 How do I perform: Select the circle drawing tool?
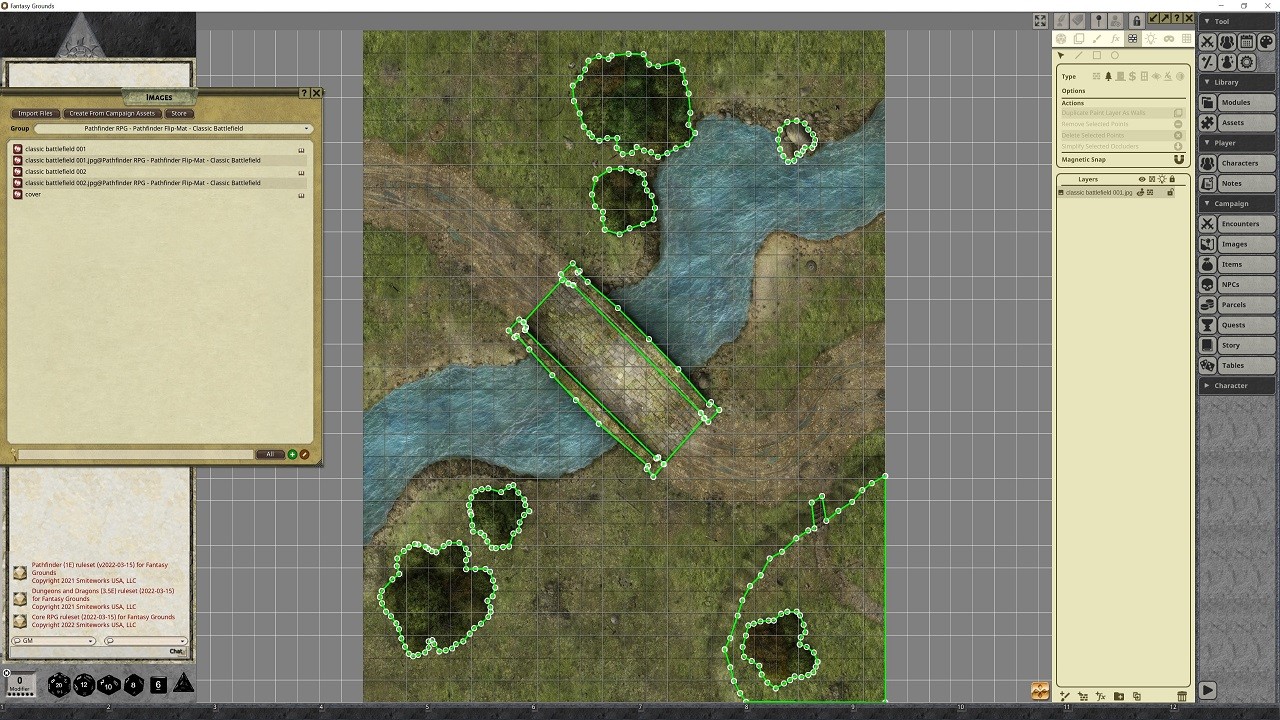(x=1114, y=55)
